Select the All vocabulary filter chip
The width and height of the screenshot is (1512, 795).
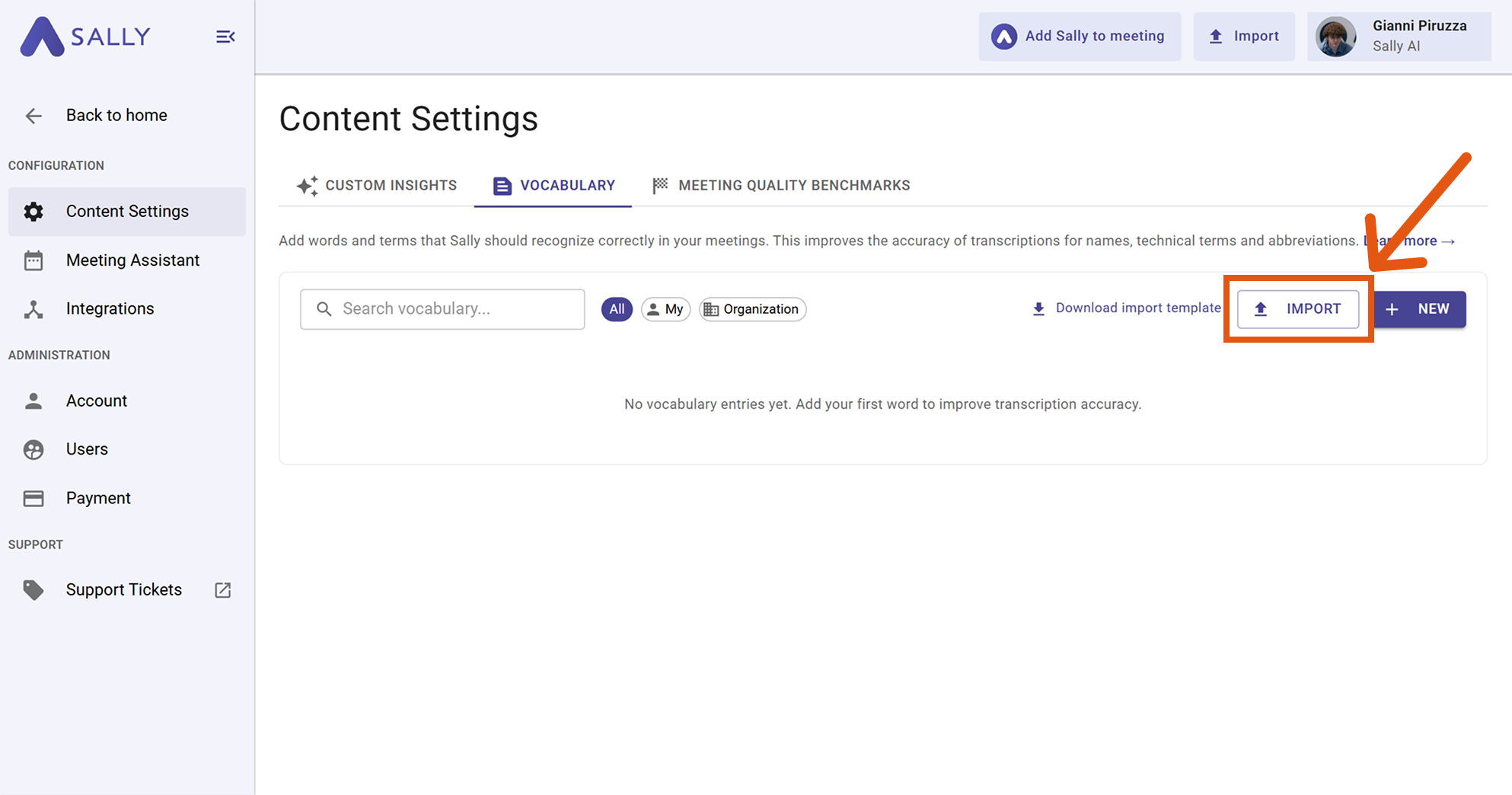pos(617,309)
